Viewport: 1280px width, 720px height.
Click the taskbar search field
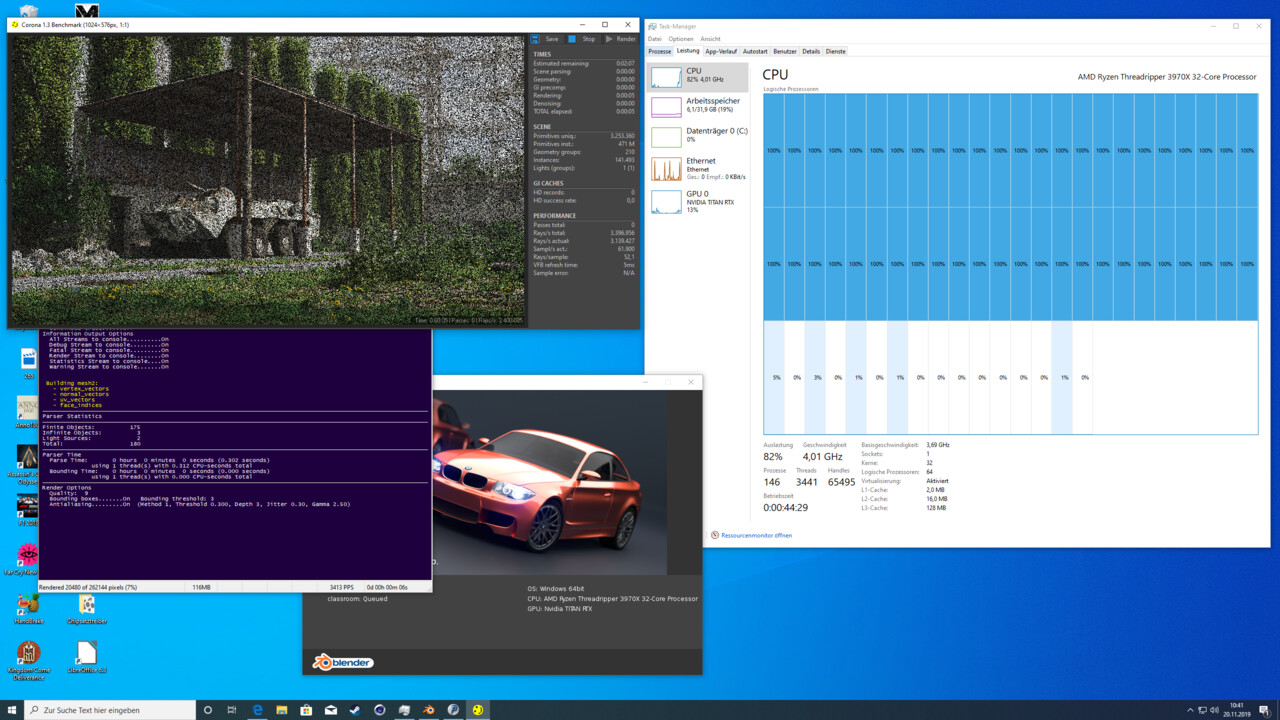(110, 710)
